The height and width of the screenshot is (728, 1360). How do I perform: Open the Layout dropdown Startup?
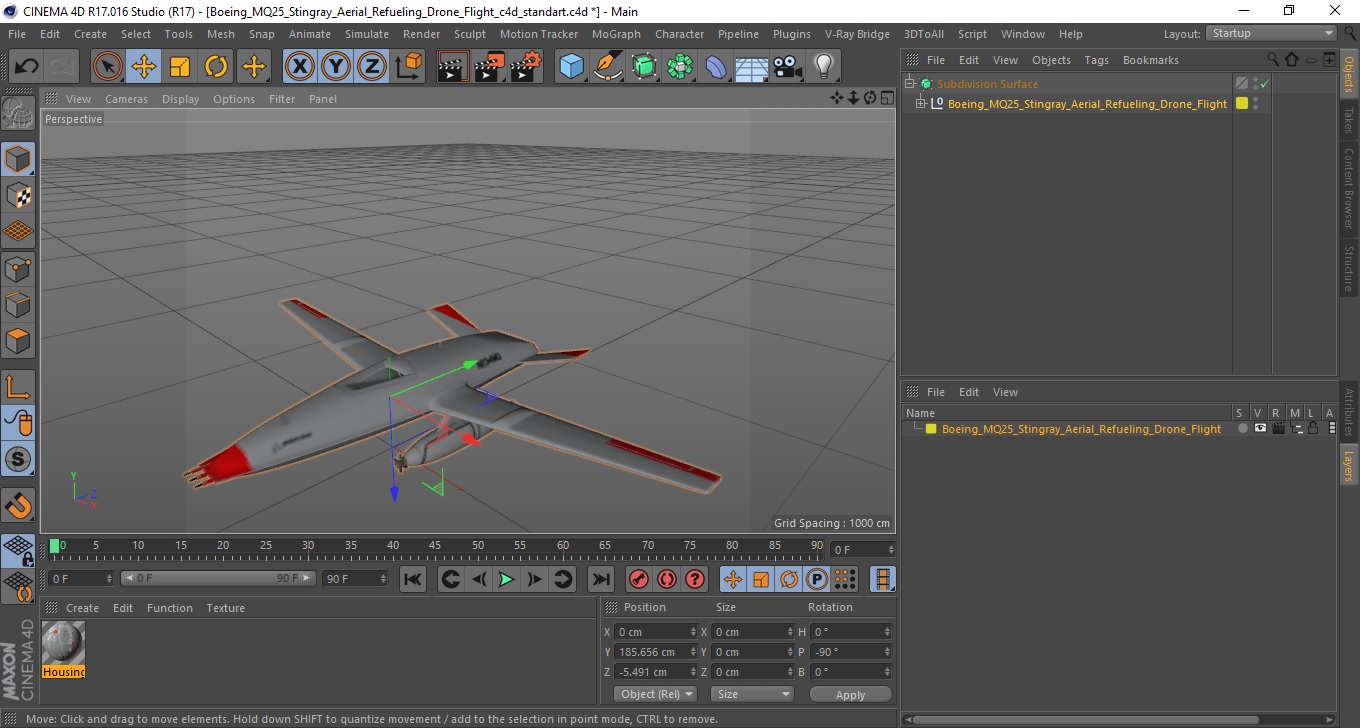pos(1272,33)
